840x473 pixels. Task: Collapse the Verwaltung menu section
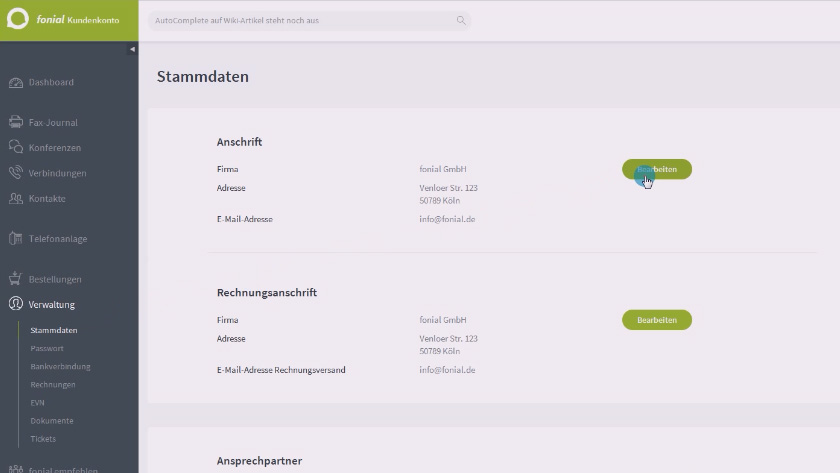(51, 305)
